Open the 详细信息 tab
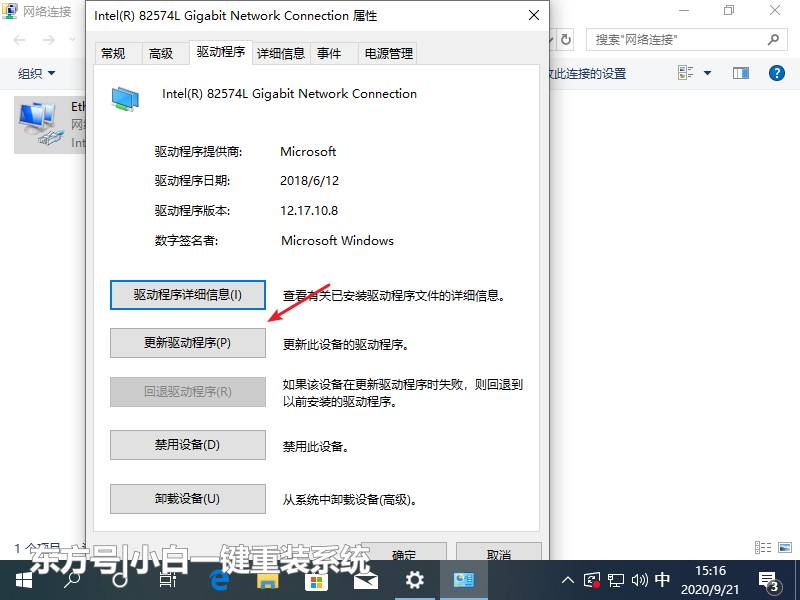This screenshot has width=800, height=600. pyautogui.click(x=281, y=53)
